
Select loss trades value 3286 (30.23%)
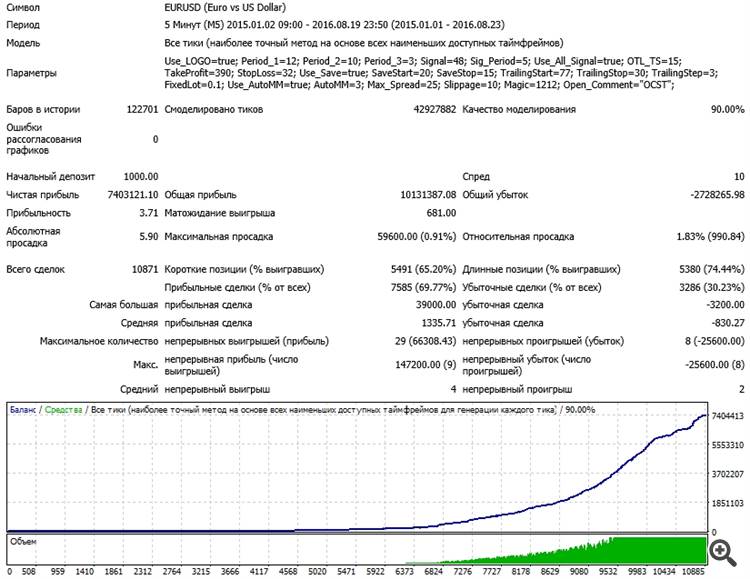point(712,288)
